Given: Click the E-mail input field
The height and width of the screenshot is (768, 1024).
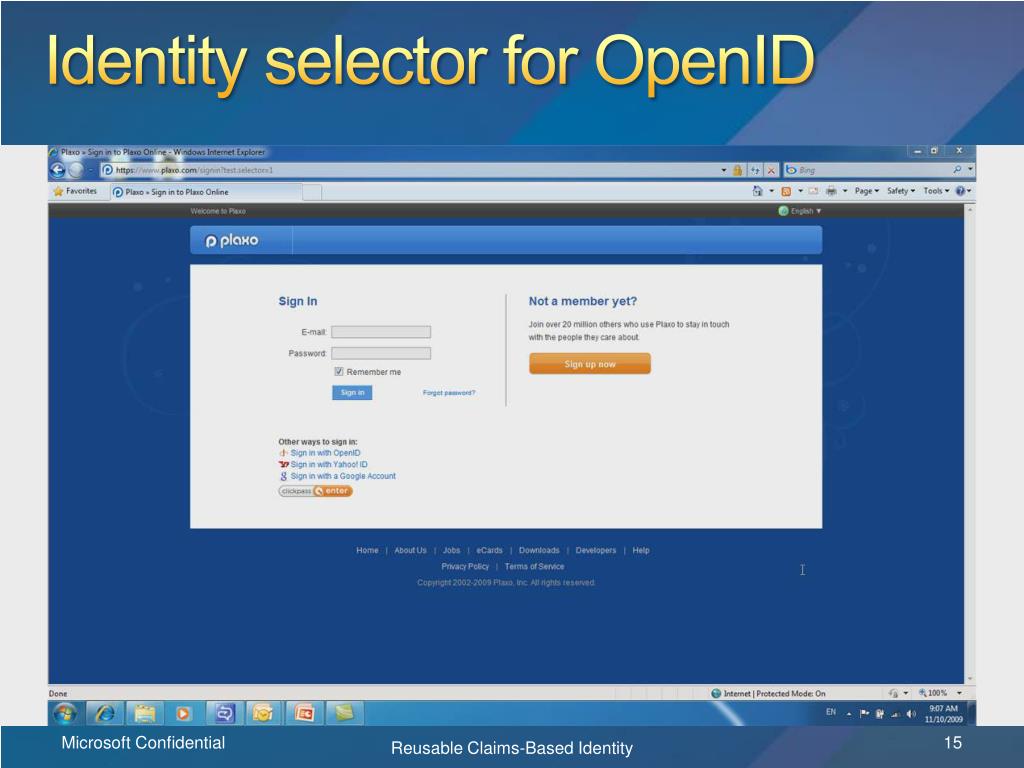Looking at the screenshot, I should (381, 332).
